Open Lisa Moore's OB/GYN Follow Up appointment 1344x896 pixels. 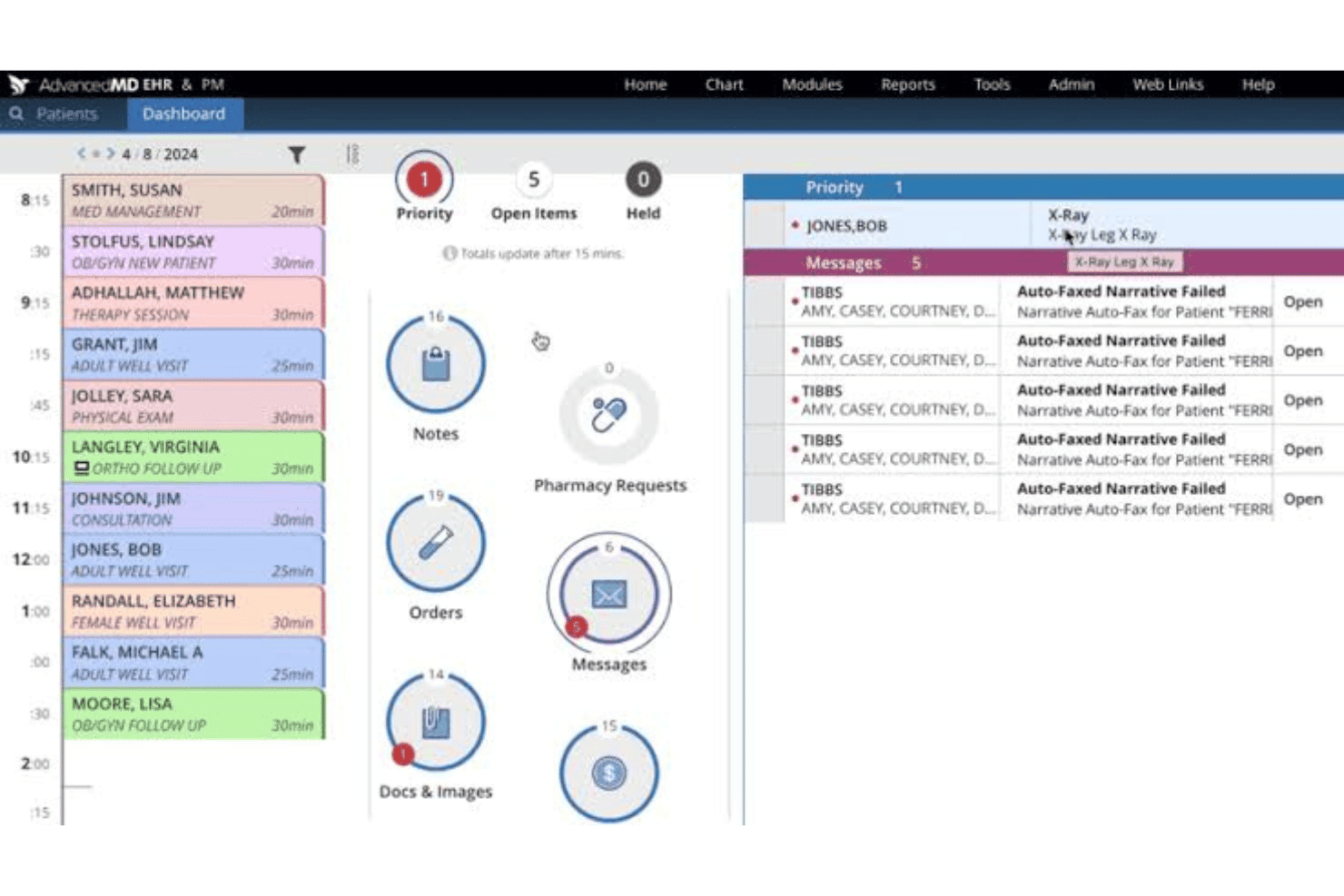click(x=193, y=714)
